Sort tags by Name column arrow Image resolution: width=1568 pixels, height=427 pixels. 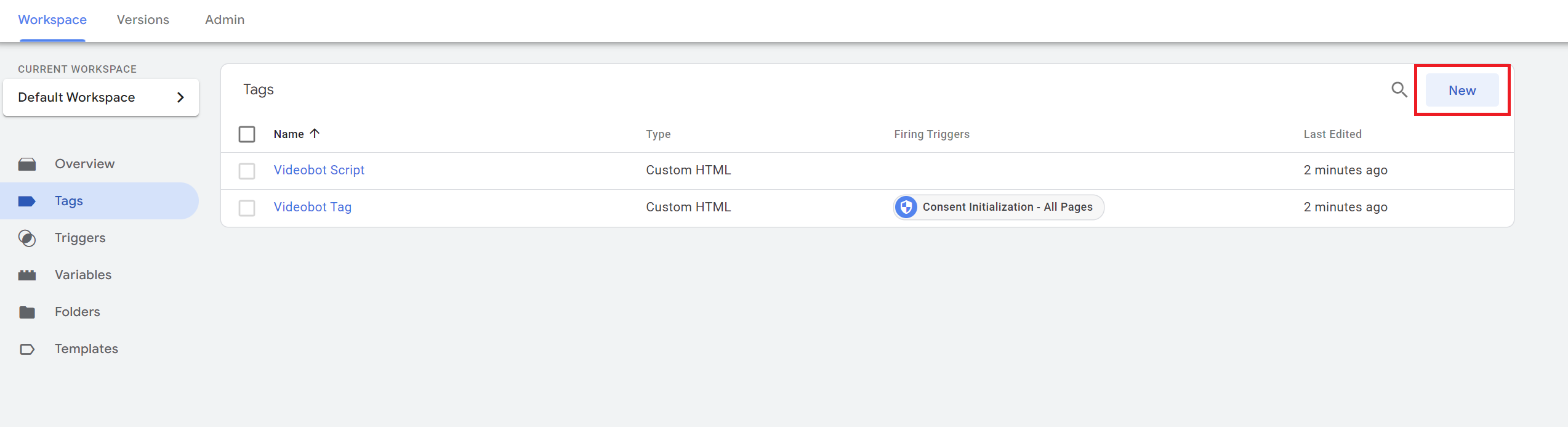[315, 134]
